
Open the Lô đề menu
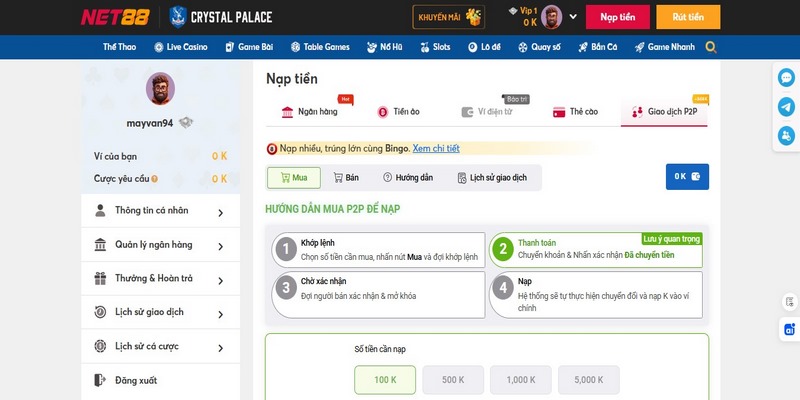point(484,47)
